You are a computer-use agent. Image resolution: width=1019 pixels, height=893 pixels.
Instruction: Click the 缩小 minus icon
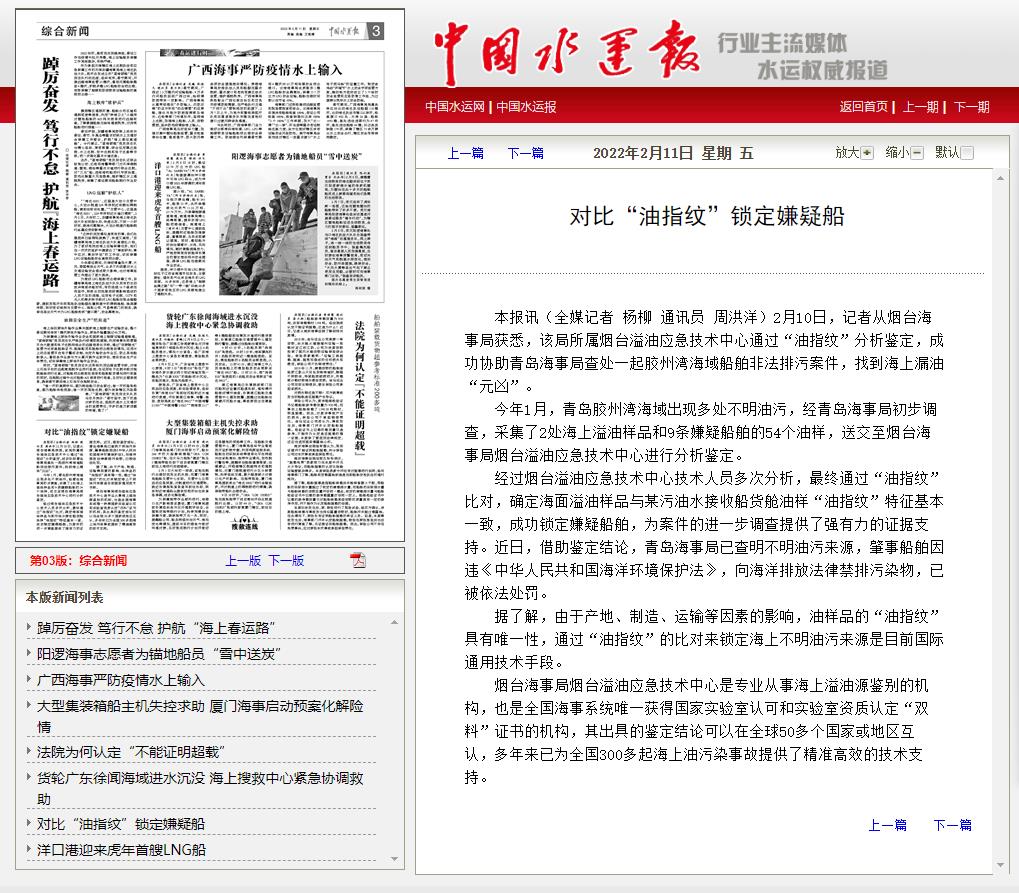(917, 153)
